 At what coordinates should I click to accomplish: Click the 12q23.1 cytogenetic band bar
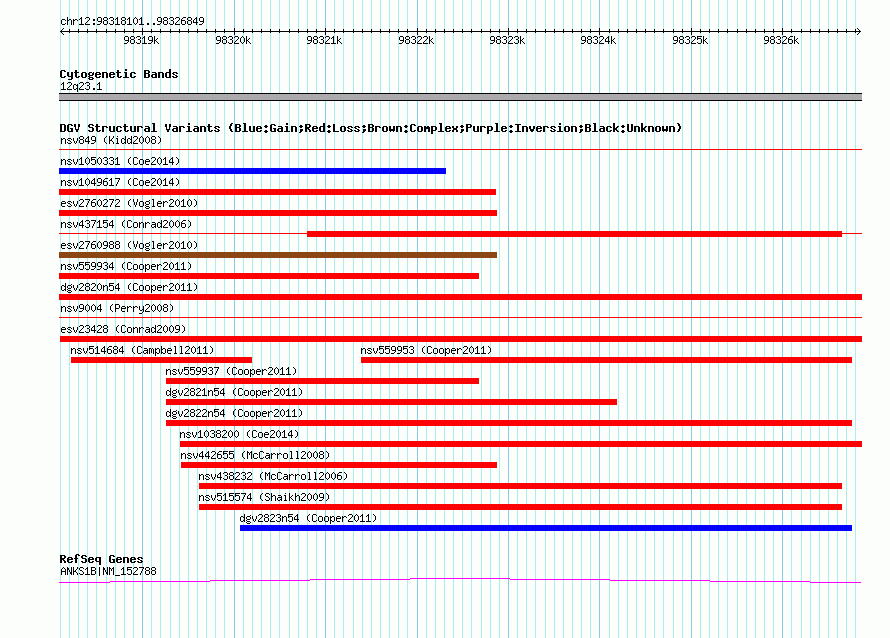tap(460, 97)
